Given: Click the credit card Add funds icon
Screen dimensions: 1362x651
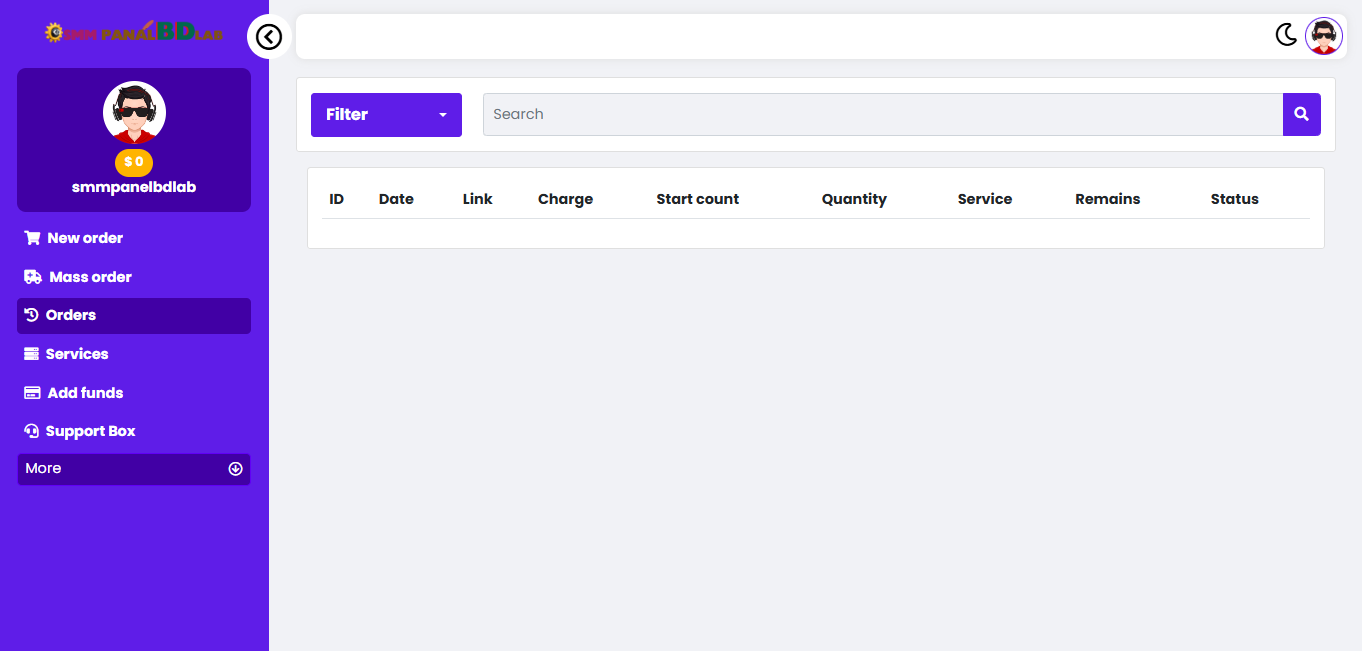Looking at the screenshot, I should [32, 393].
